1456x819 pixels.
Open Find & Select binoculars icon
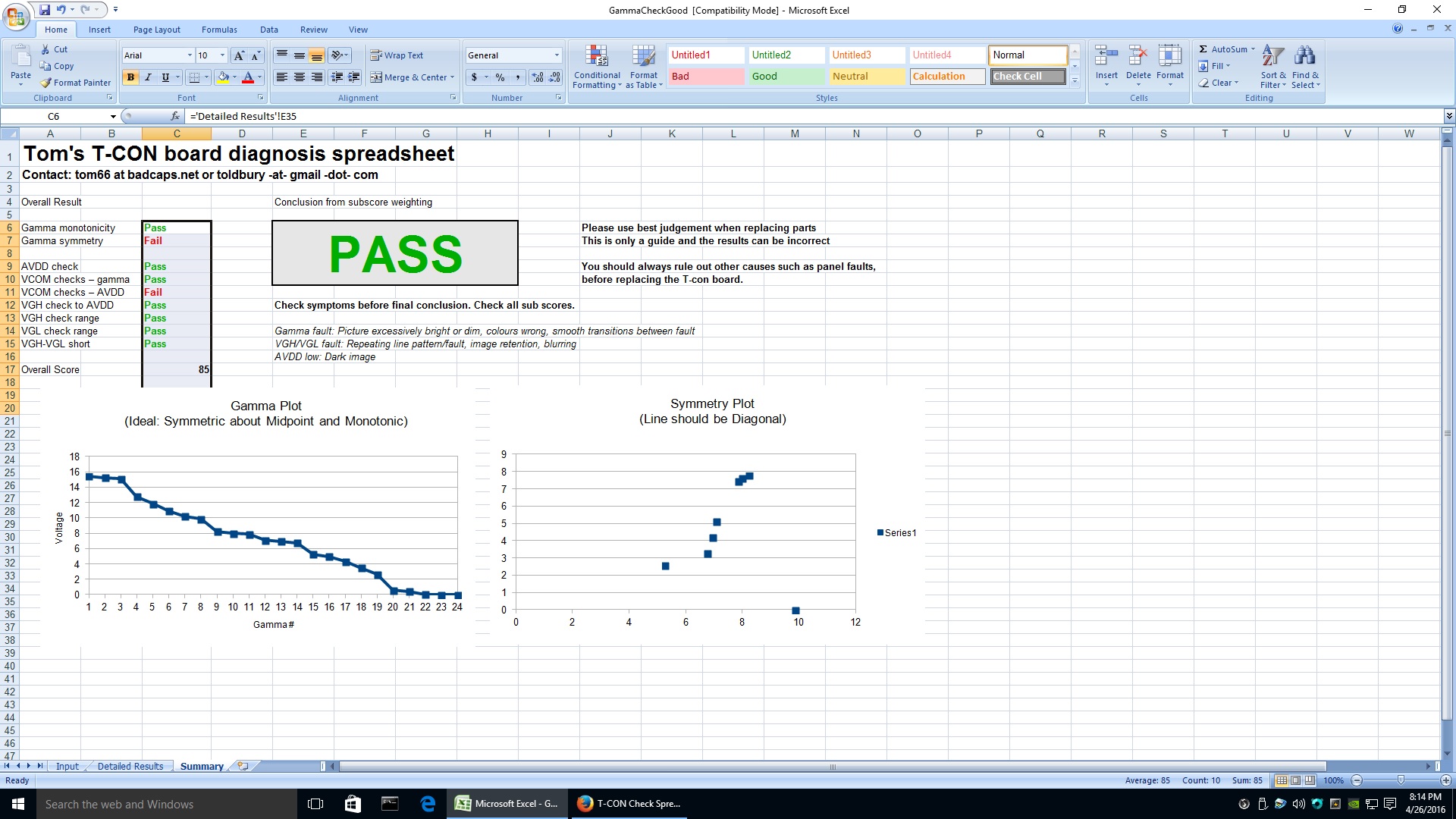click(1305, 57)
